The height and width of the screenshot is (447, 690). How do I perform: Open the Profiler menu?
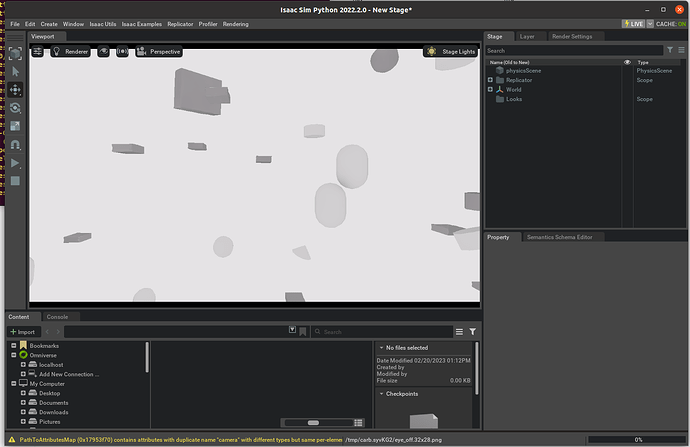[x=208, y=24]
